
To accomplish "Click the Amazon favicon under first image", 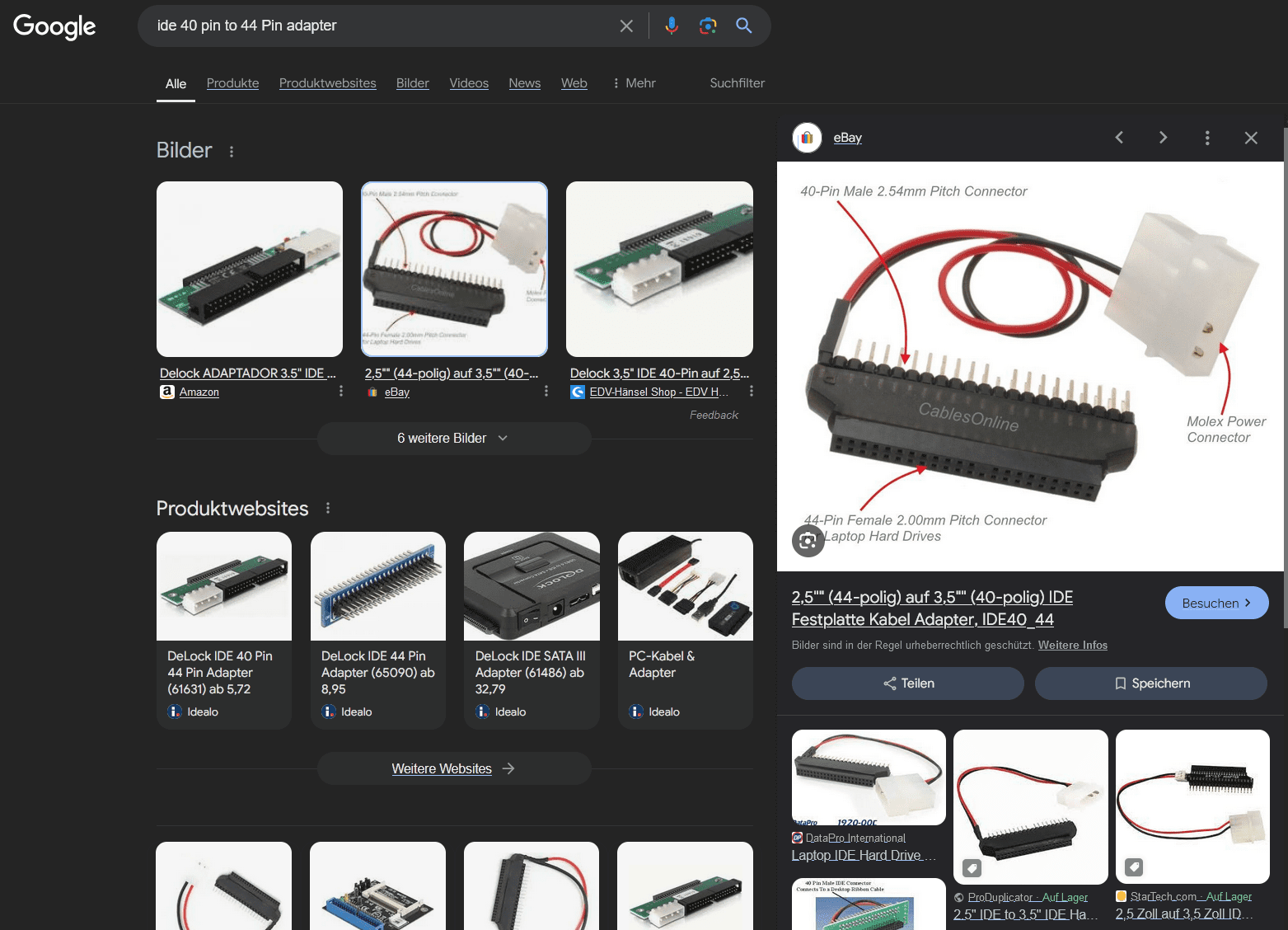I will point(167,392).
